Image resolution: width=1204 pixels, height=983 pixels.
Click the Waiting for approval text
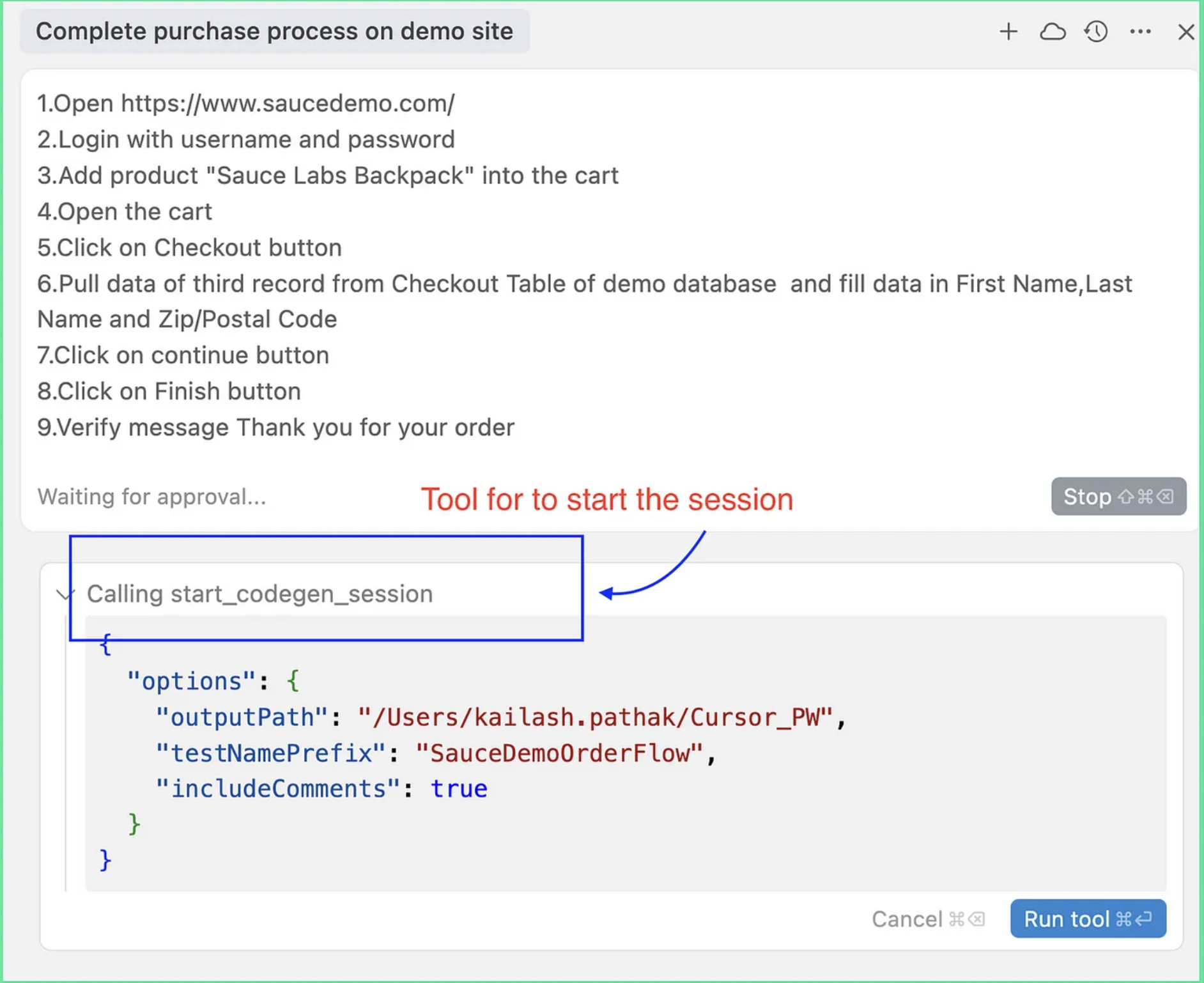[x=153, y=497]
